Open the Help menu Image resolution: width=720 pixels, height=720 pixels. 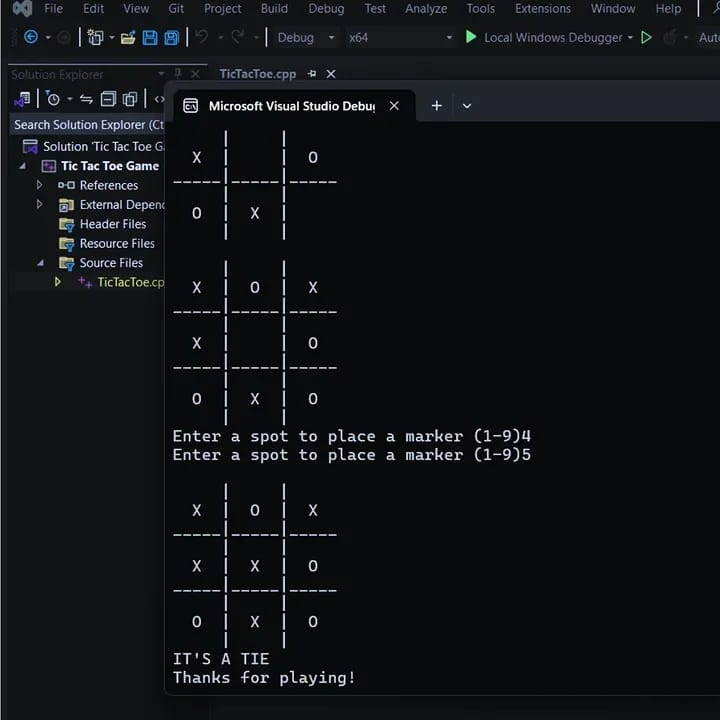click(668, 9)
